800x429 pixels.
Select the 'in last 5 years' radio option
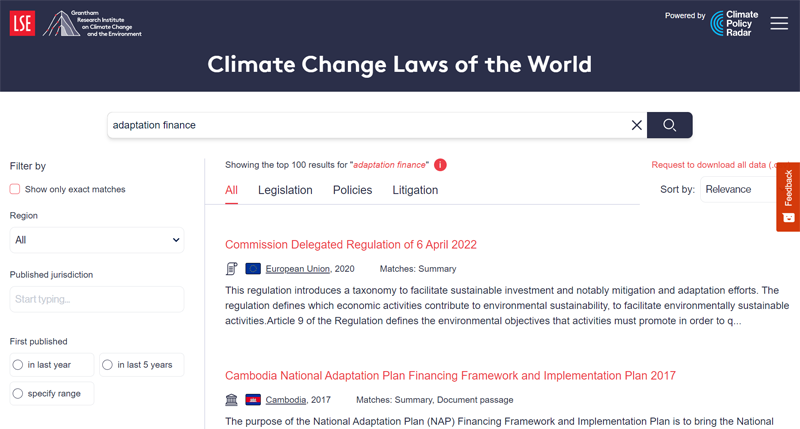pyautogui.click(x=108, y=365)
